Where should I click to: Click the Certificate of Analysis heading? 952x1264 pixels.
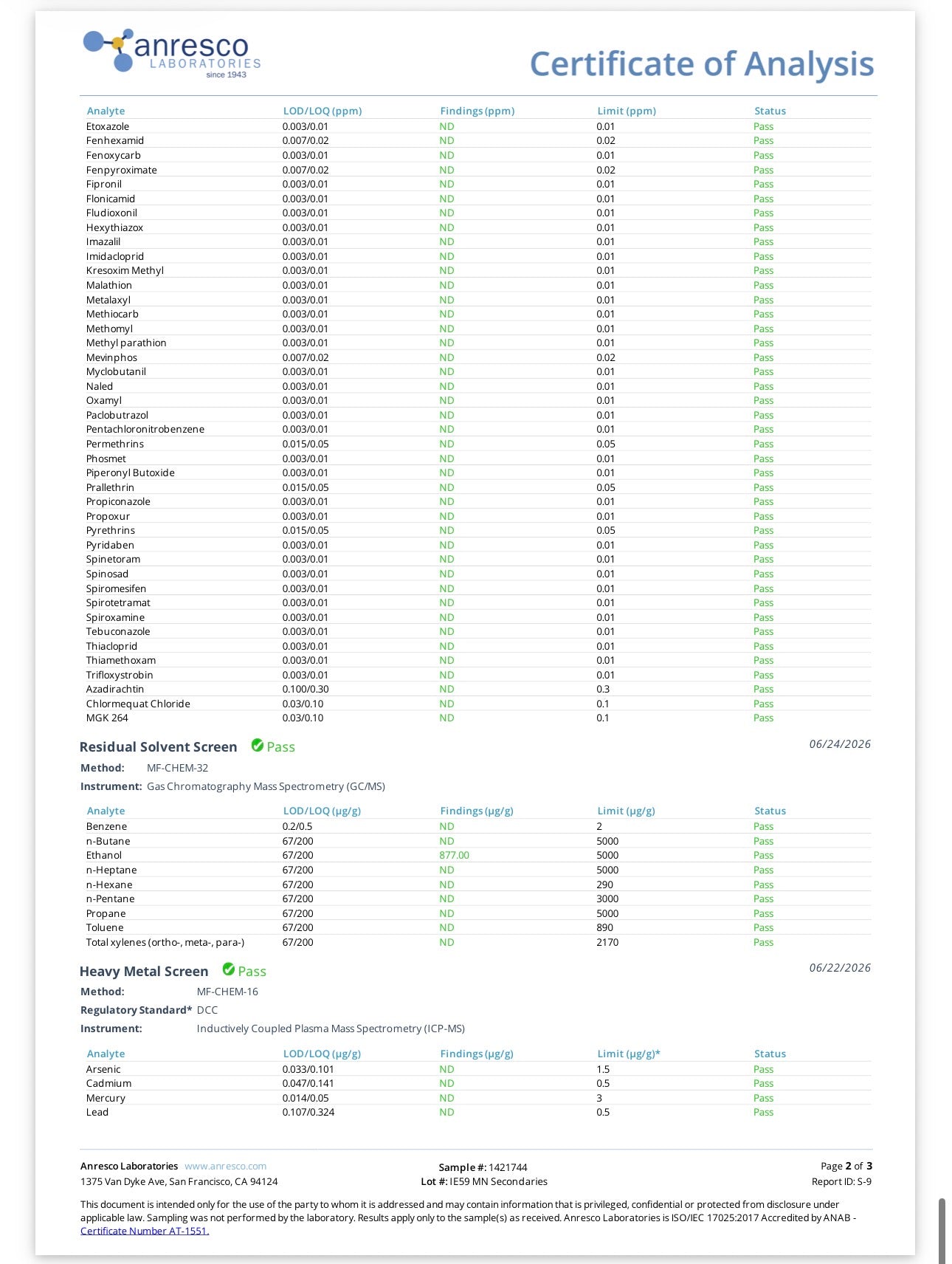(702, 64)
